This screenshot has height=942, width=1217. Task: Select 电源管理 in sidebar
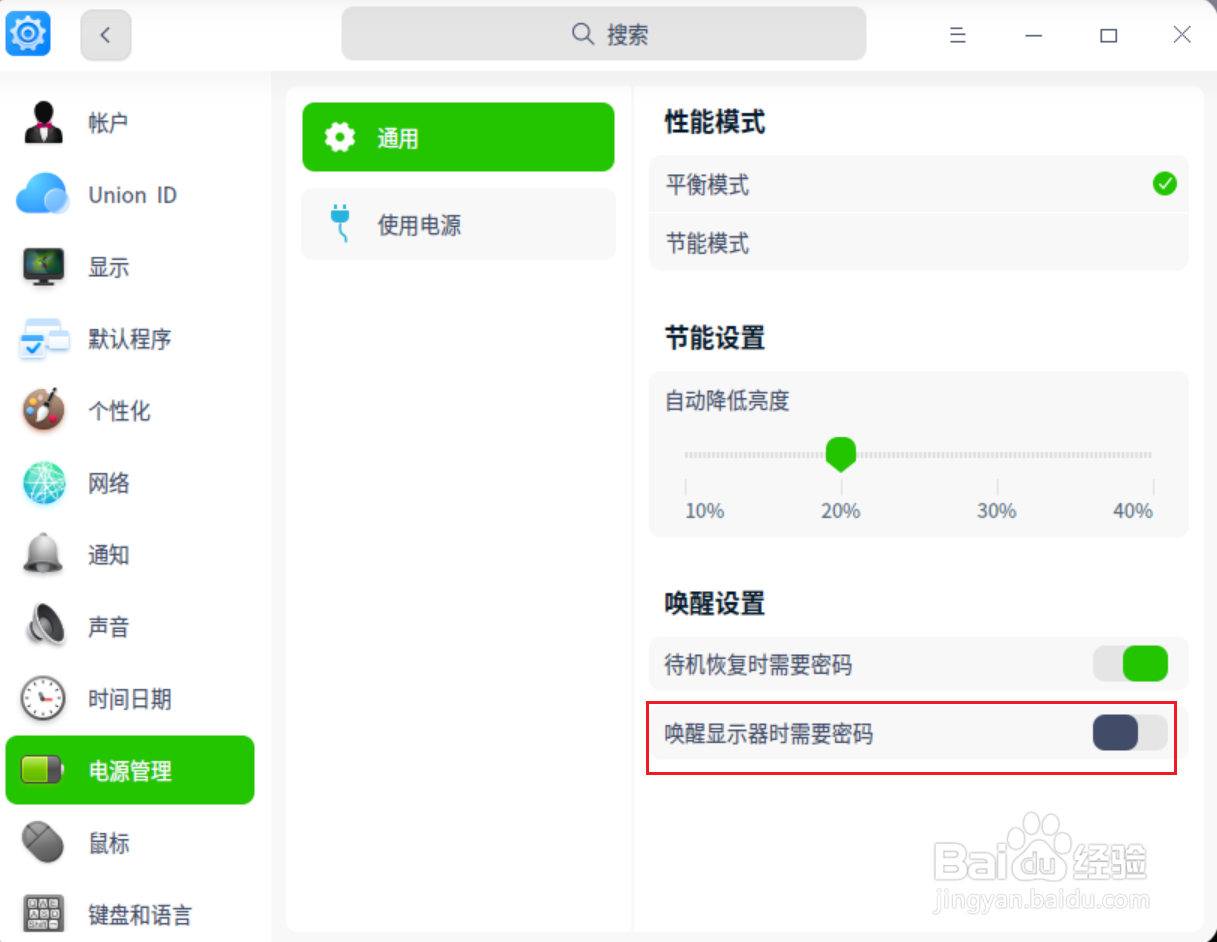(x=130, y=770)
